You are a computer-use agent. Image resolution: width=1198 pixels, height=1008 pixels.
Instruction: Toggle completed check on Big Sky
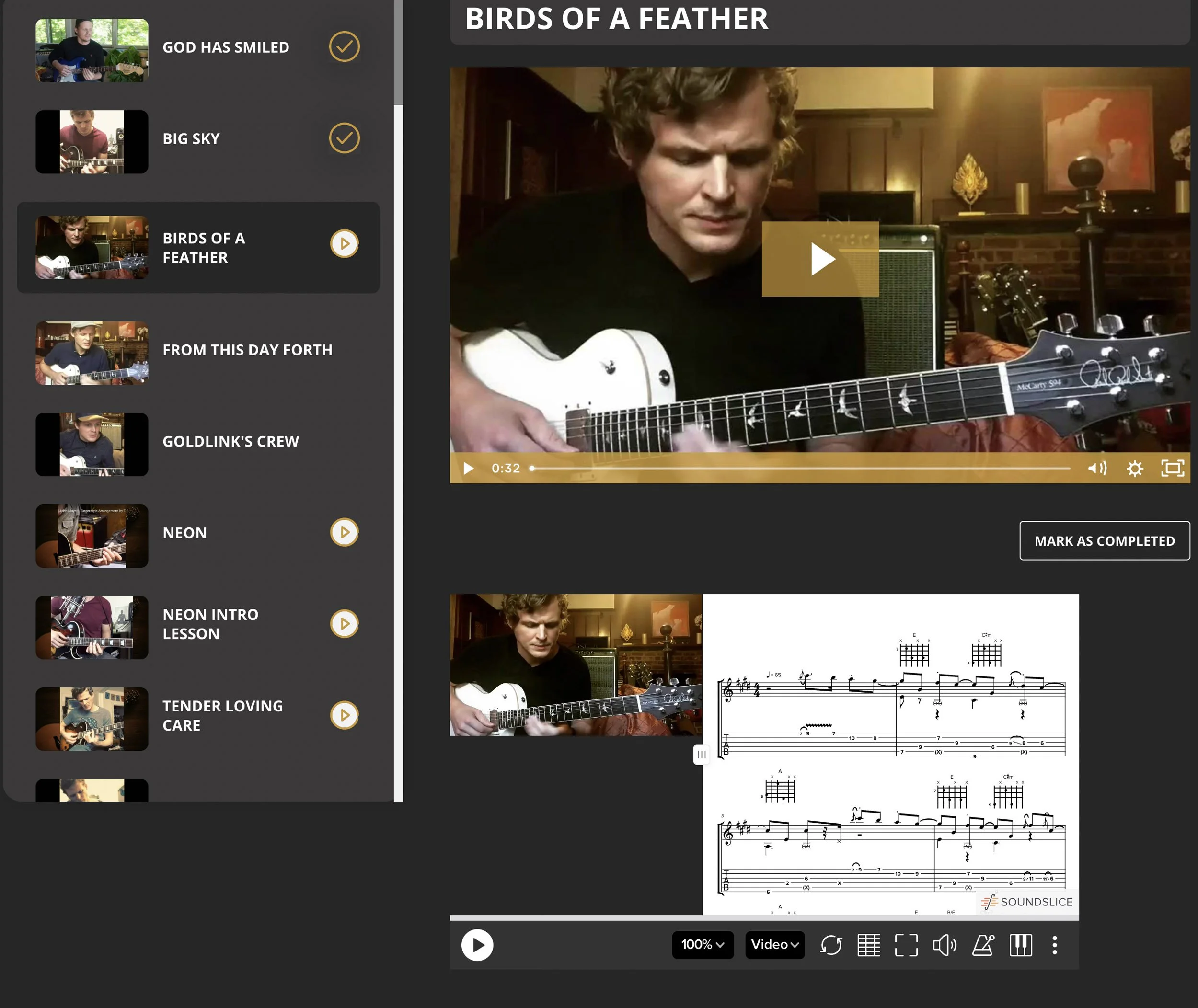click(344, 138)
